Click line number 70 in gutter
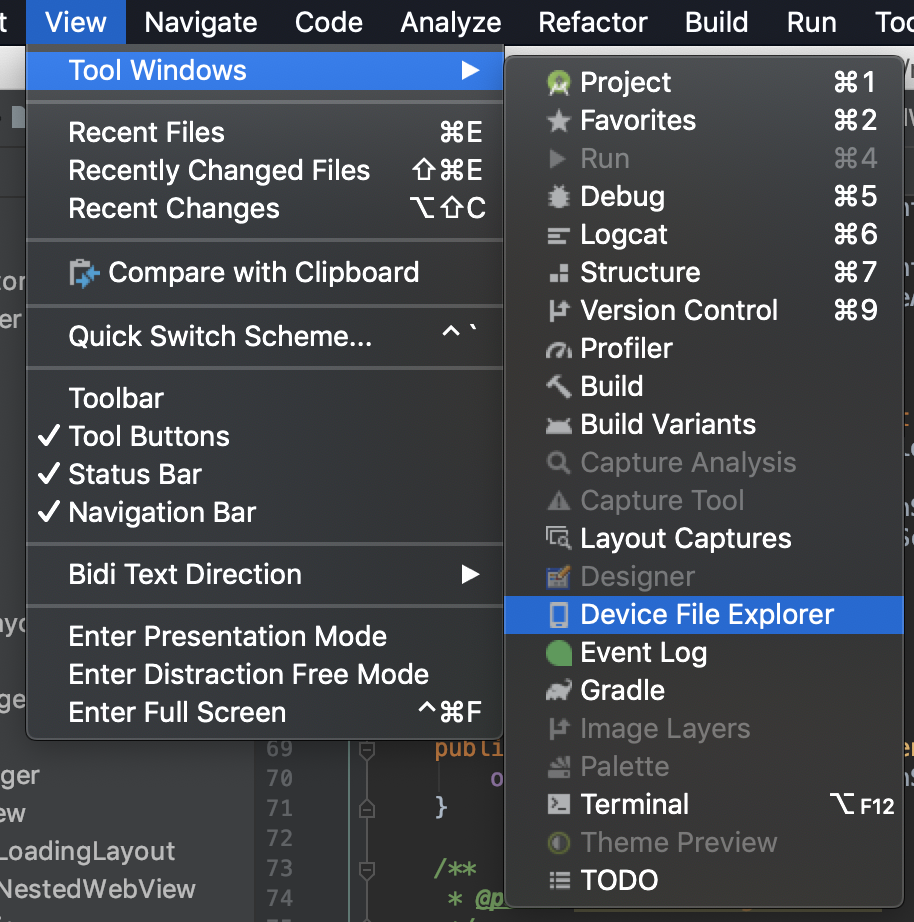Viewport: 914px width, 922px height. [279, 779]
